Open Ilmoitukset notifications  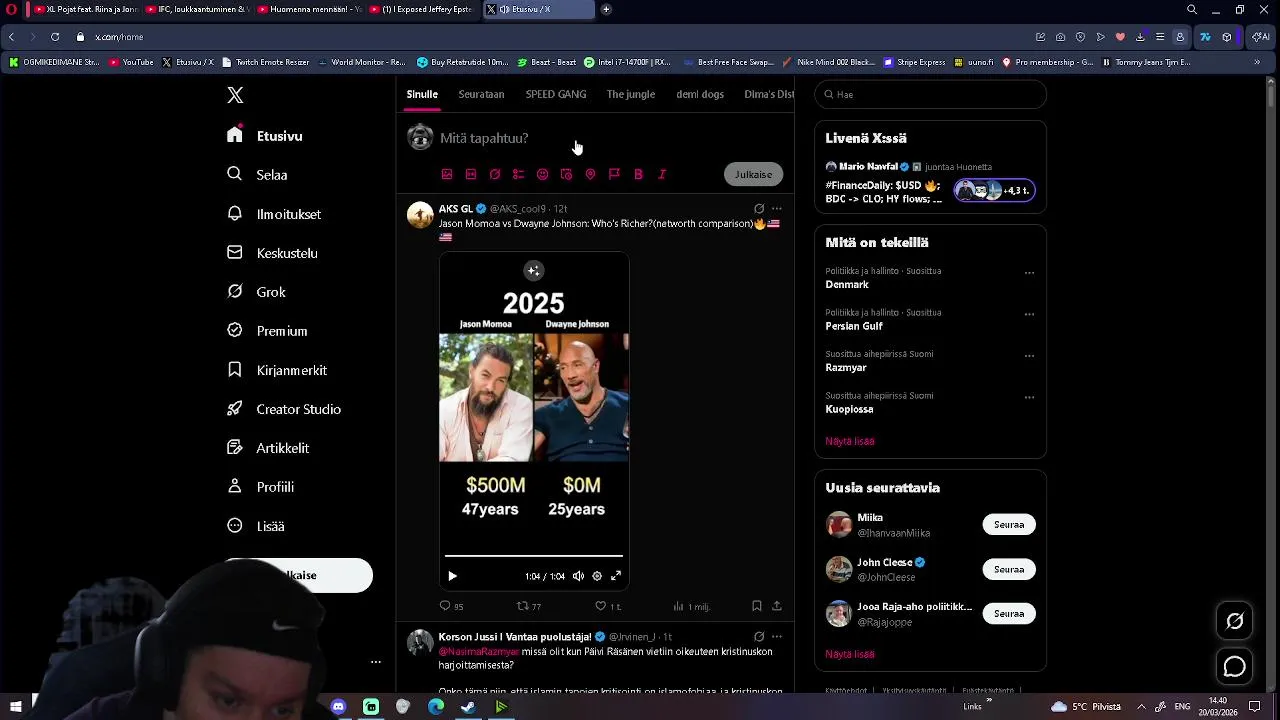[274, 214]
